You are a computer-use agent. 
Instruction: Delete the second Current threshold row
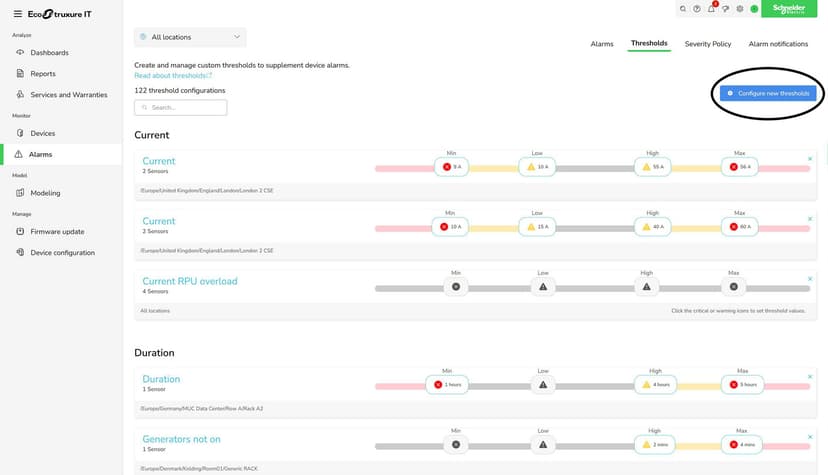(810, 219)
